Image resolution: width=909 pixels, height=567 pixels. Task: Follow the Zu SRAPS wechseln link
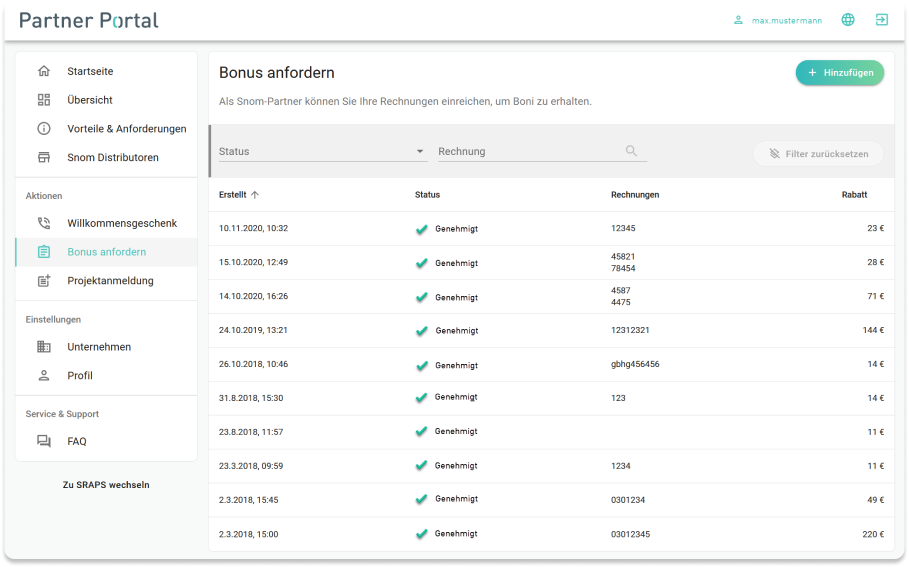[x=106, y=485]
